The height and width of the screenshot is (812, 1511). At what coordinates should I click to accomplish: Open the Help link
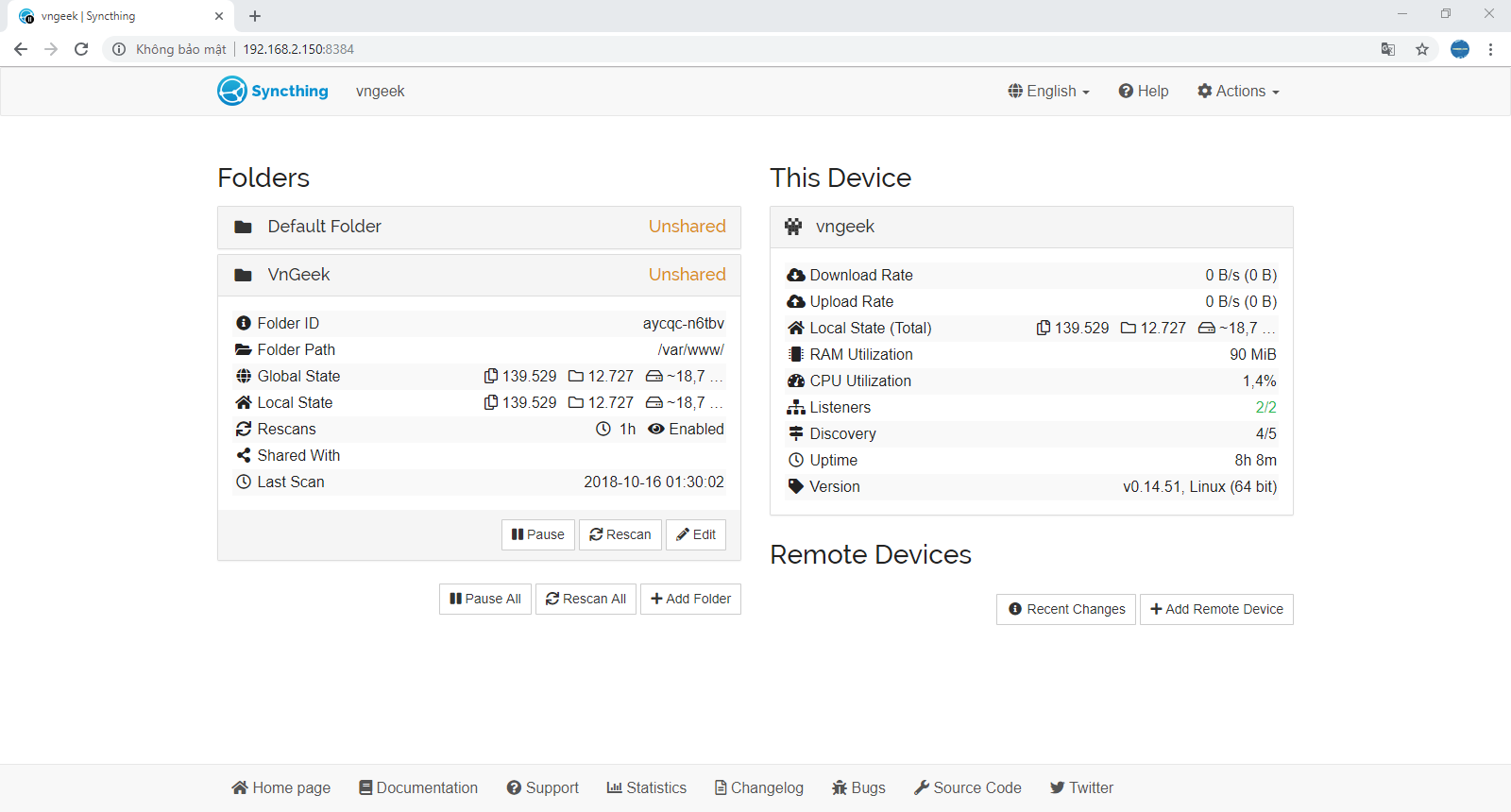[1144, 92]
